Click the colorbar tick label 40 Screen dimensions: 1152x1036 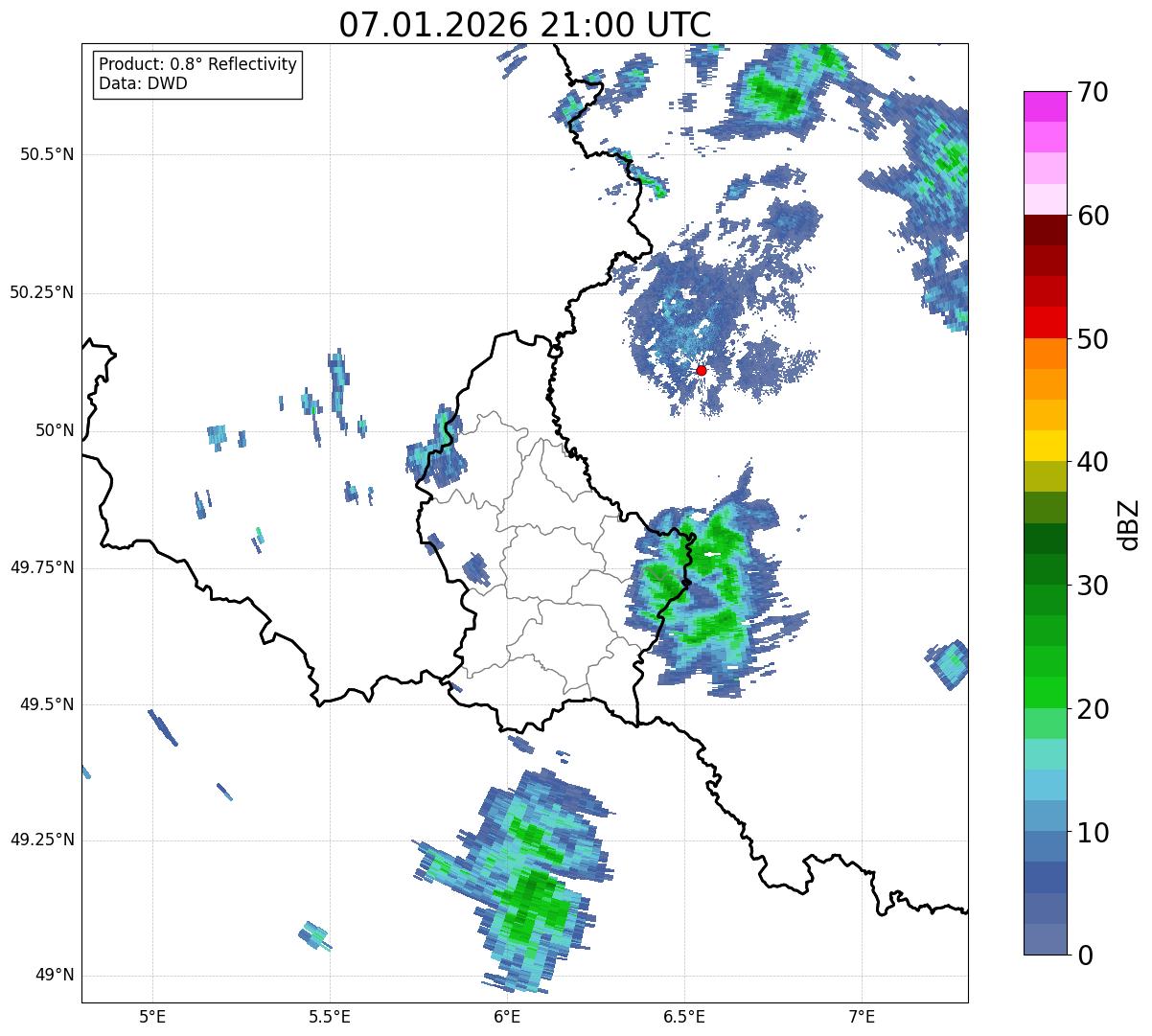click(1093, 462)
